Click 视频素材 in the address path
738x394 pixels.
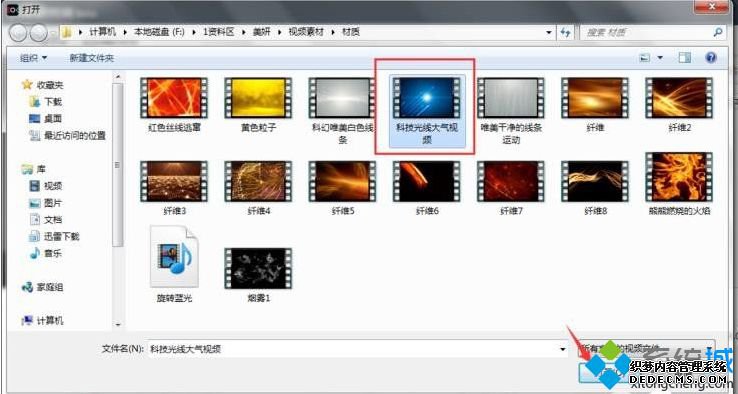[306, 32]
